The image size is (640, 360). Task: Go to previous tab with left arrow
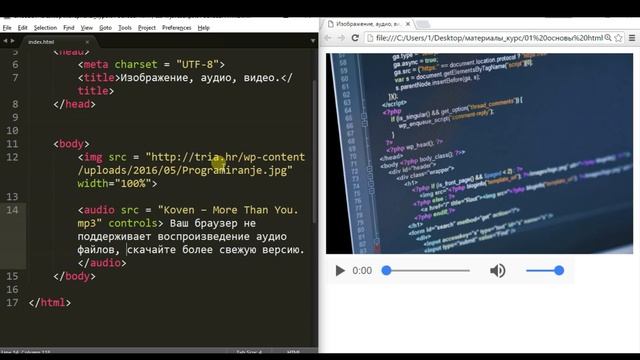5,41
